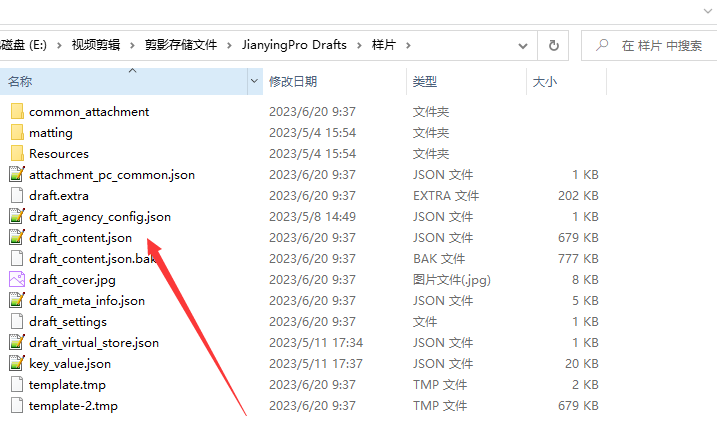Image resolution: width=717 pixels, height=434 pixels.
Task: Click the BAK 文件 type cell
Action: pos(439,259)
